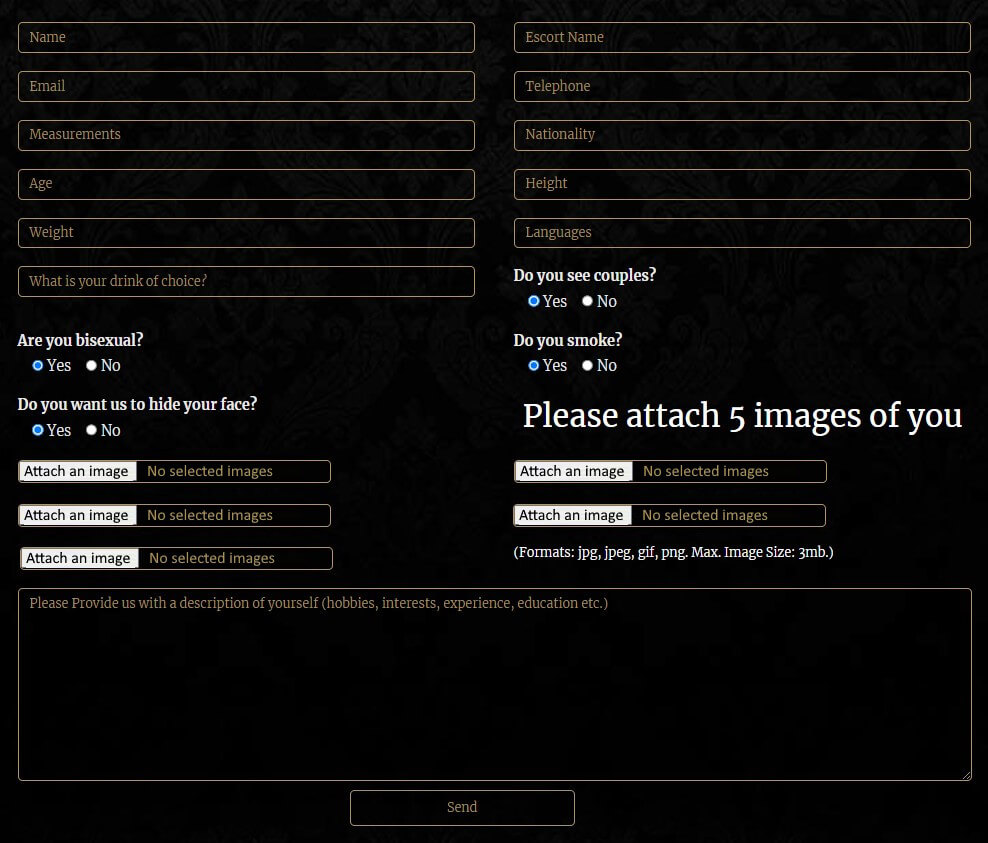
Task: Click the 'Please attach 5 images of you' heading
Action: click(742, 416)
